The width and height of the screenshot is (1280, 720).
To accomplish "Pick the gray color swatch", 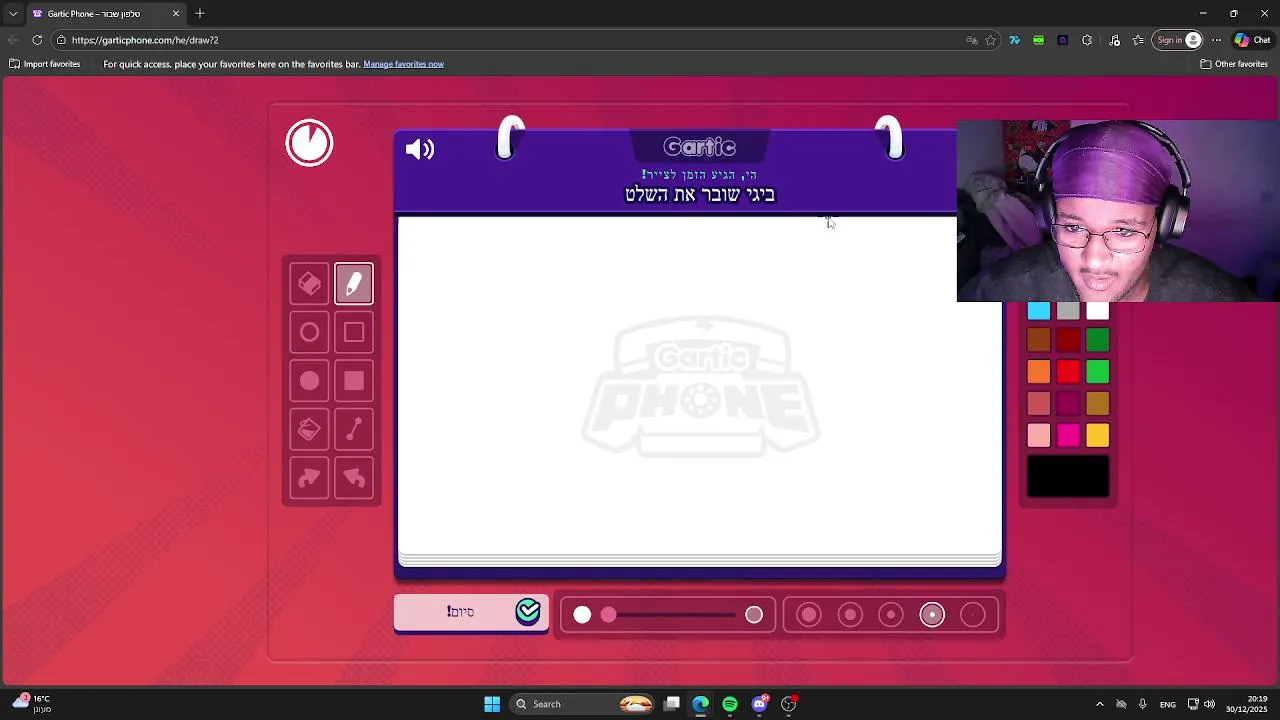I will (x=1068, y=311).
